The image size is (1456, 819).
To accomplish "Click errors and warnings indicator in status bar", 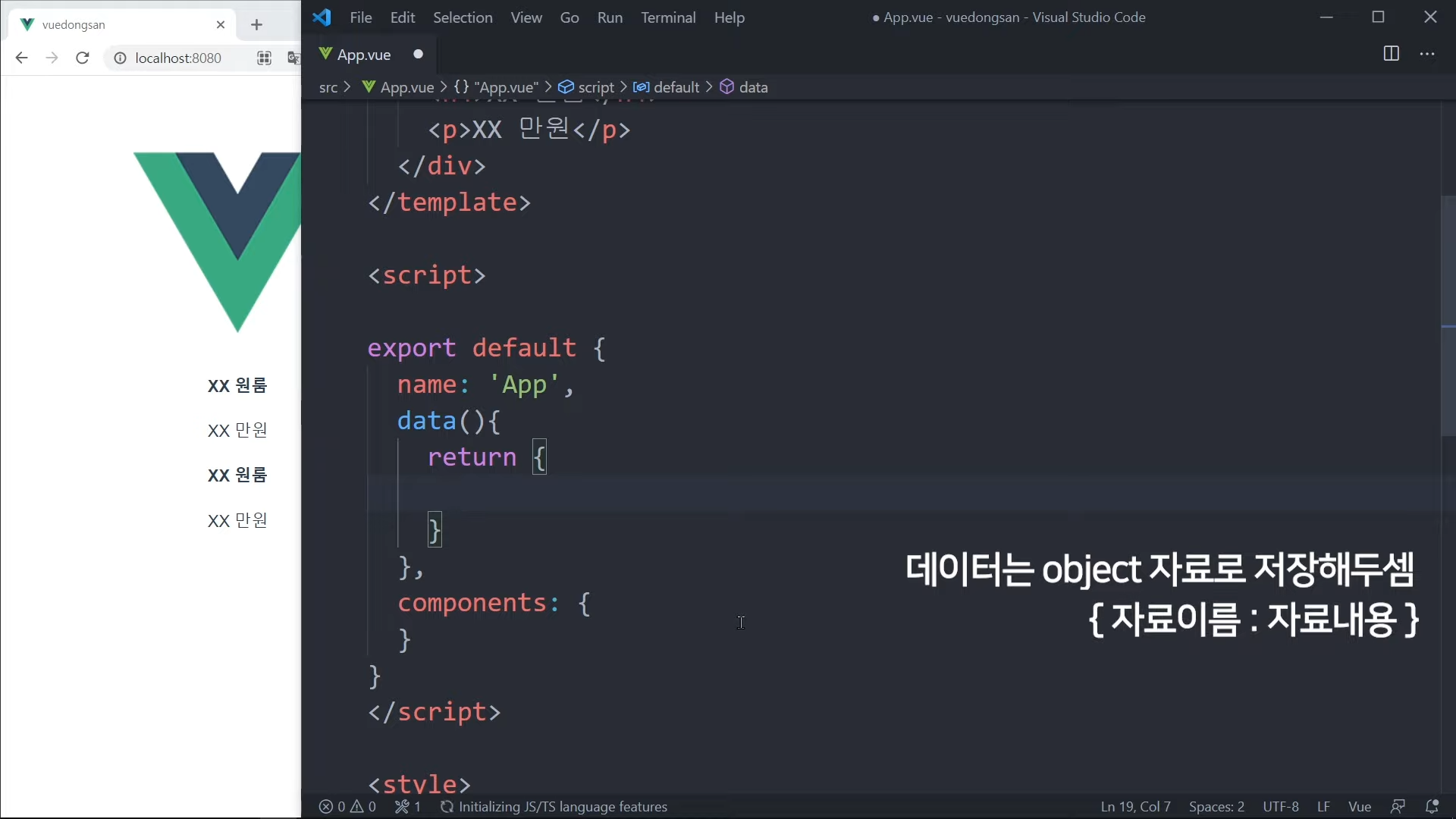I will [x=347, y=806].
